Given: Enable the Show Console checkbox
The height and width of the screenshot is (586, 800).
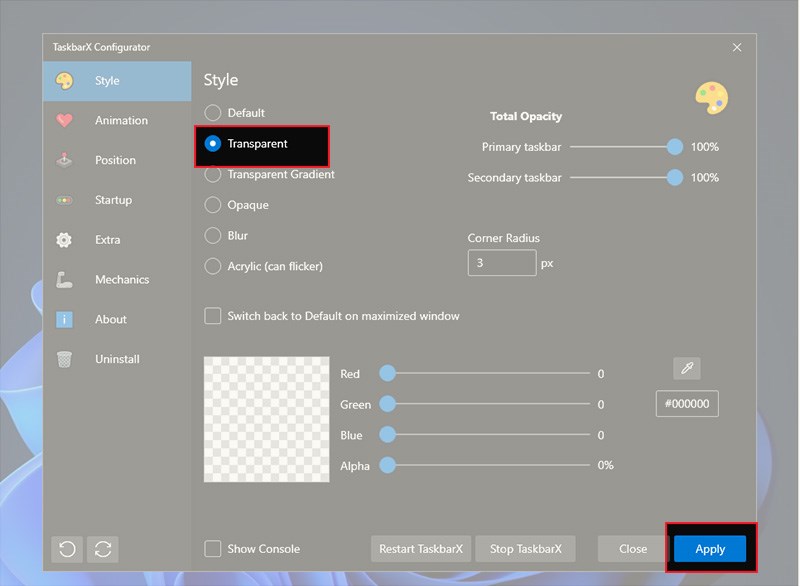Looking at the screenshot, I should pyautogui.click(x=213, y=548).
